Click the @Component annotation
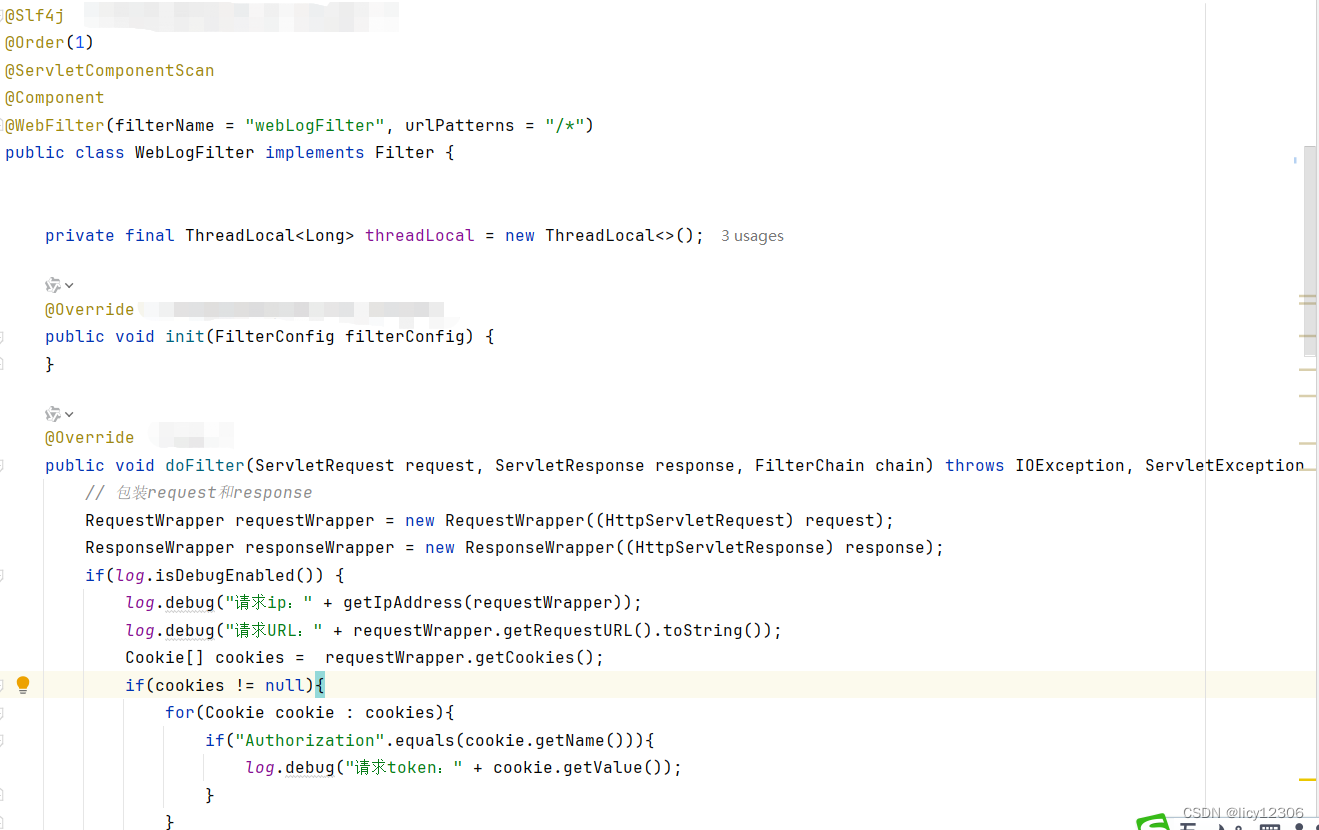Viewport: 1319px width, 830px height. (55, 98)
